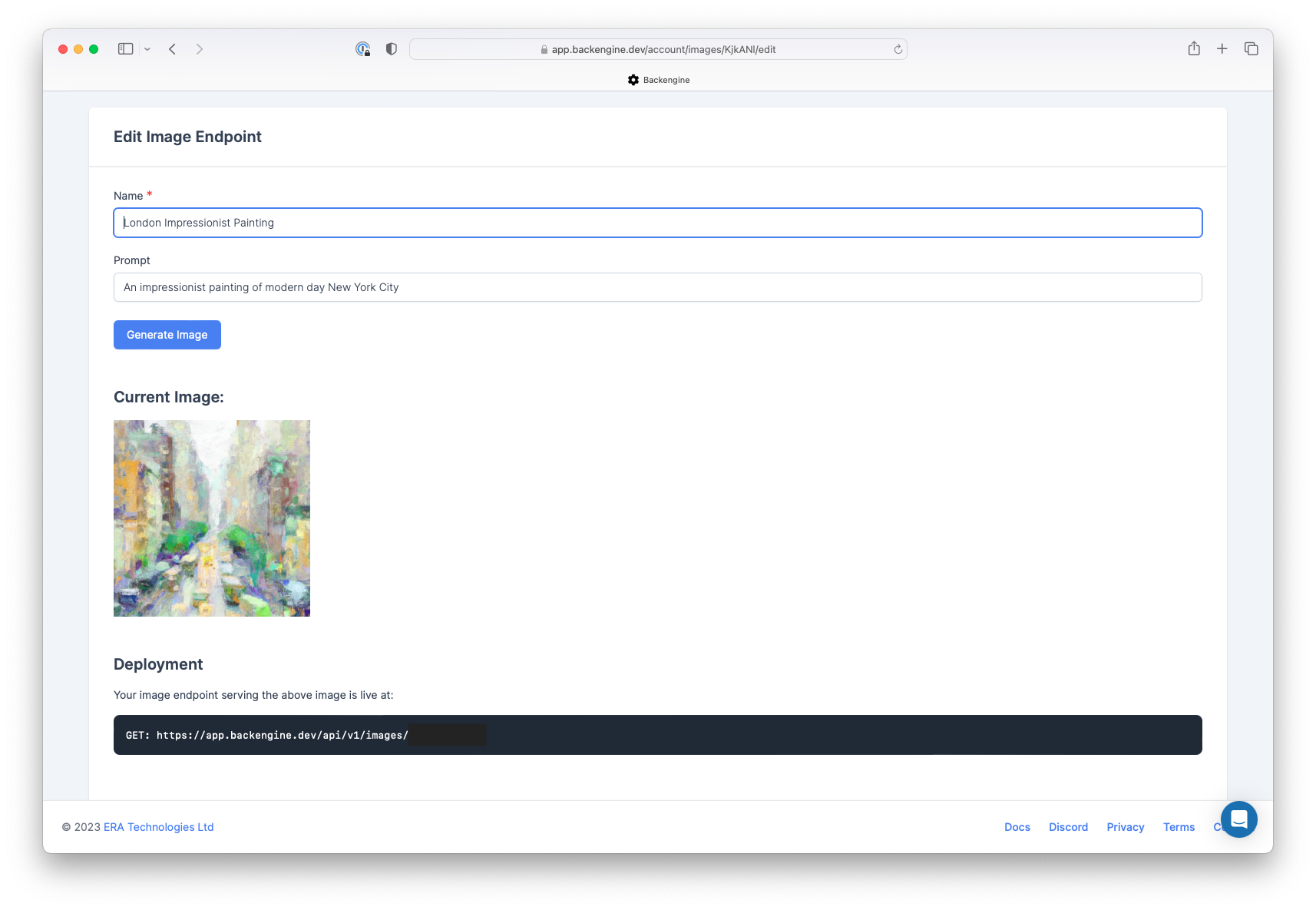The image size is (1316, 910).
Task: Click the Current Image heading
Action: click(169, 397)
